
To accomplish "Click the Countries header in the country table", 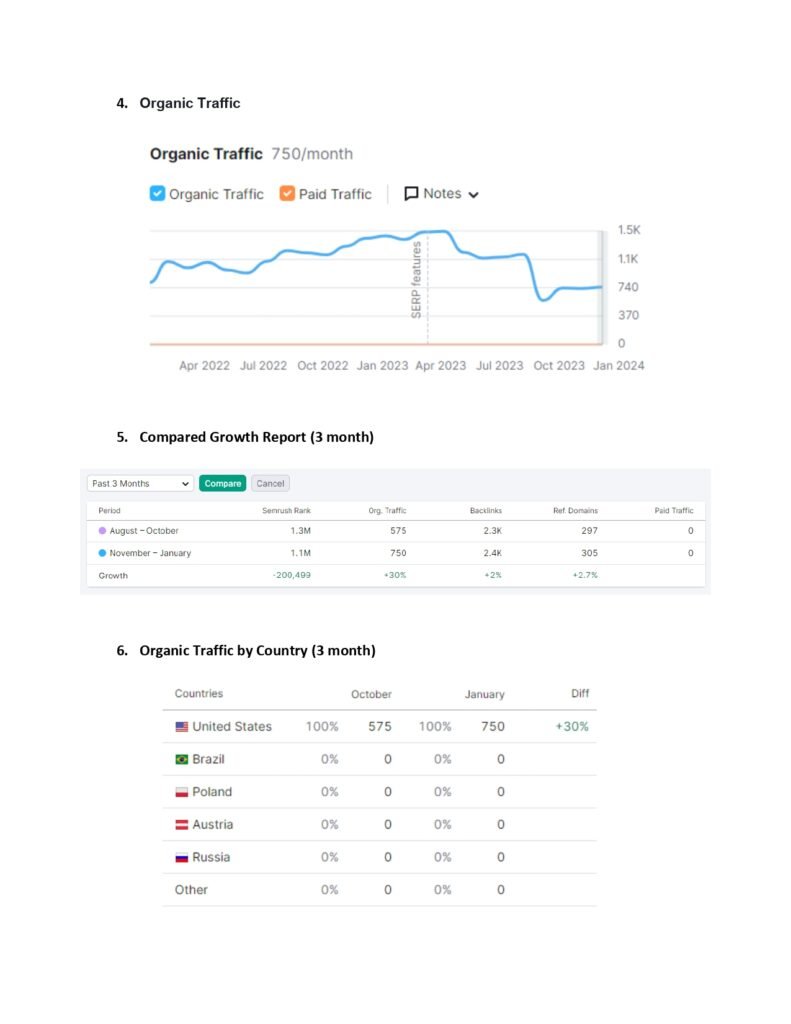I will (199, 694).
